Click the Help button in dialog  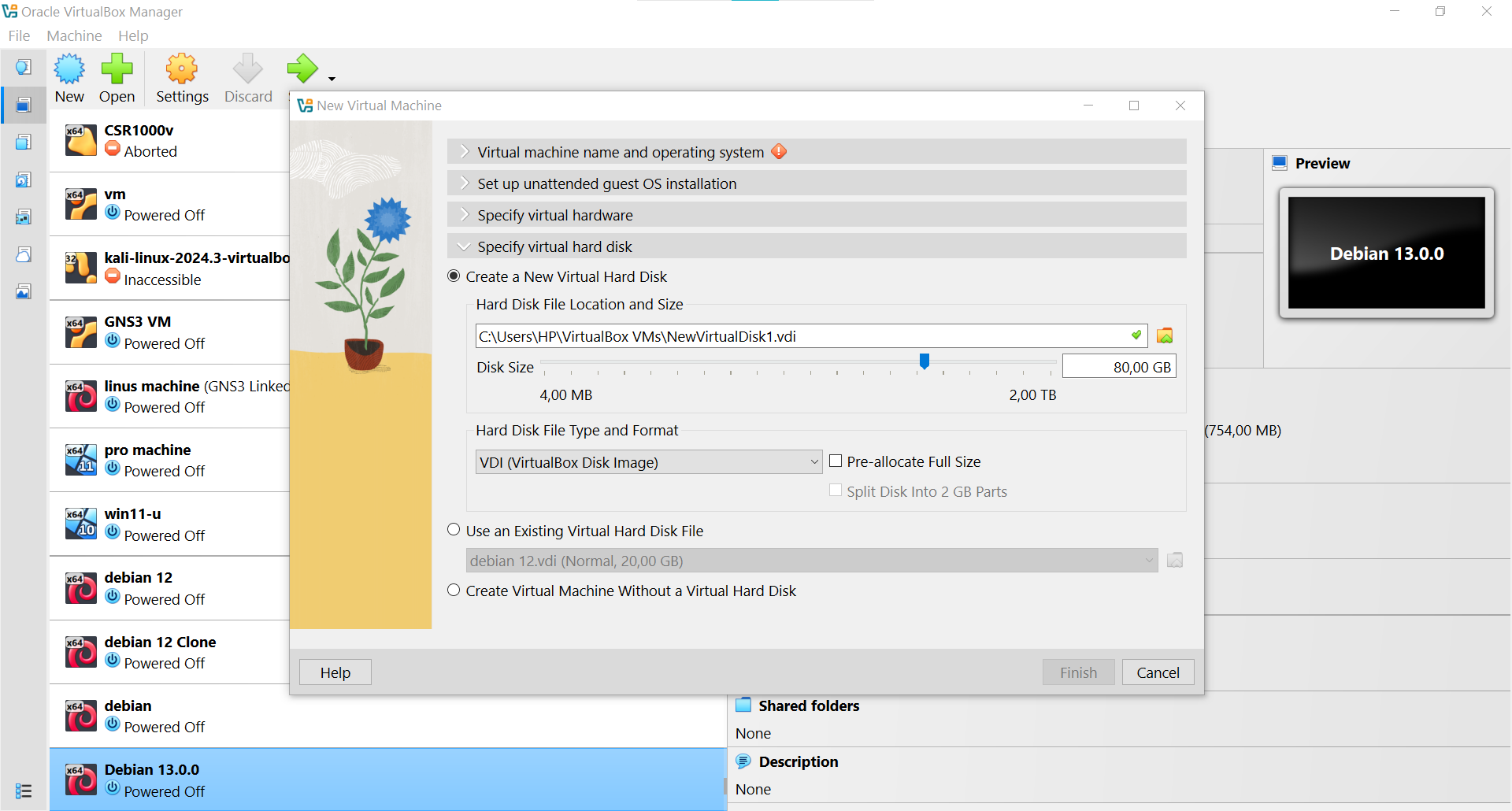(335, 672)
